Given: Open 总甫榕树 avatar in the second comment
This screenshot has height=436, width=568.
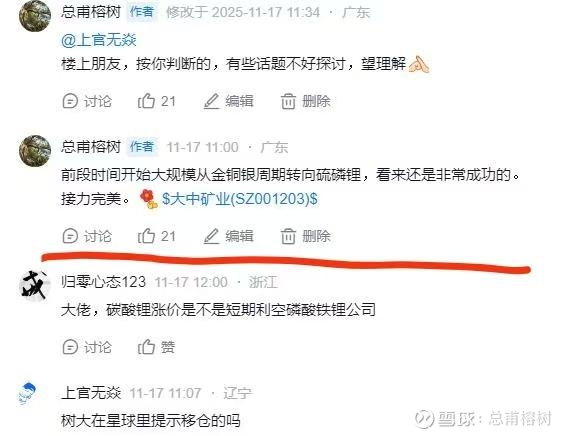Looking at the screenshot, I should click(35, 151).
